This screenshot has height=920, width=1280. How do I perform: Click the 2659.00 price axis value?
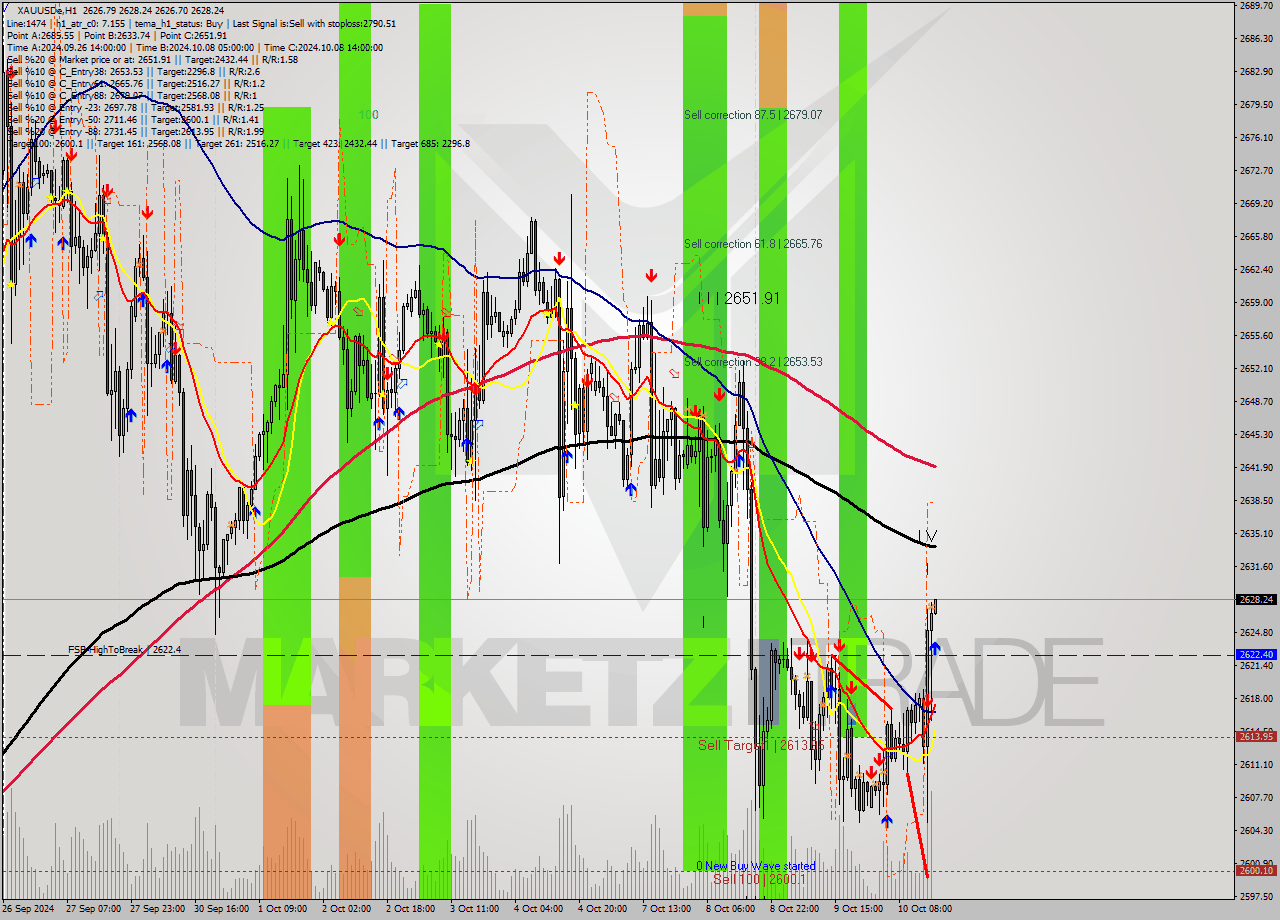pyautogui.click(x=1256, y=302)
